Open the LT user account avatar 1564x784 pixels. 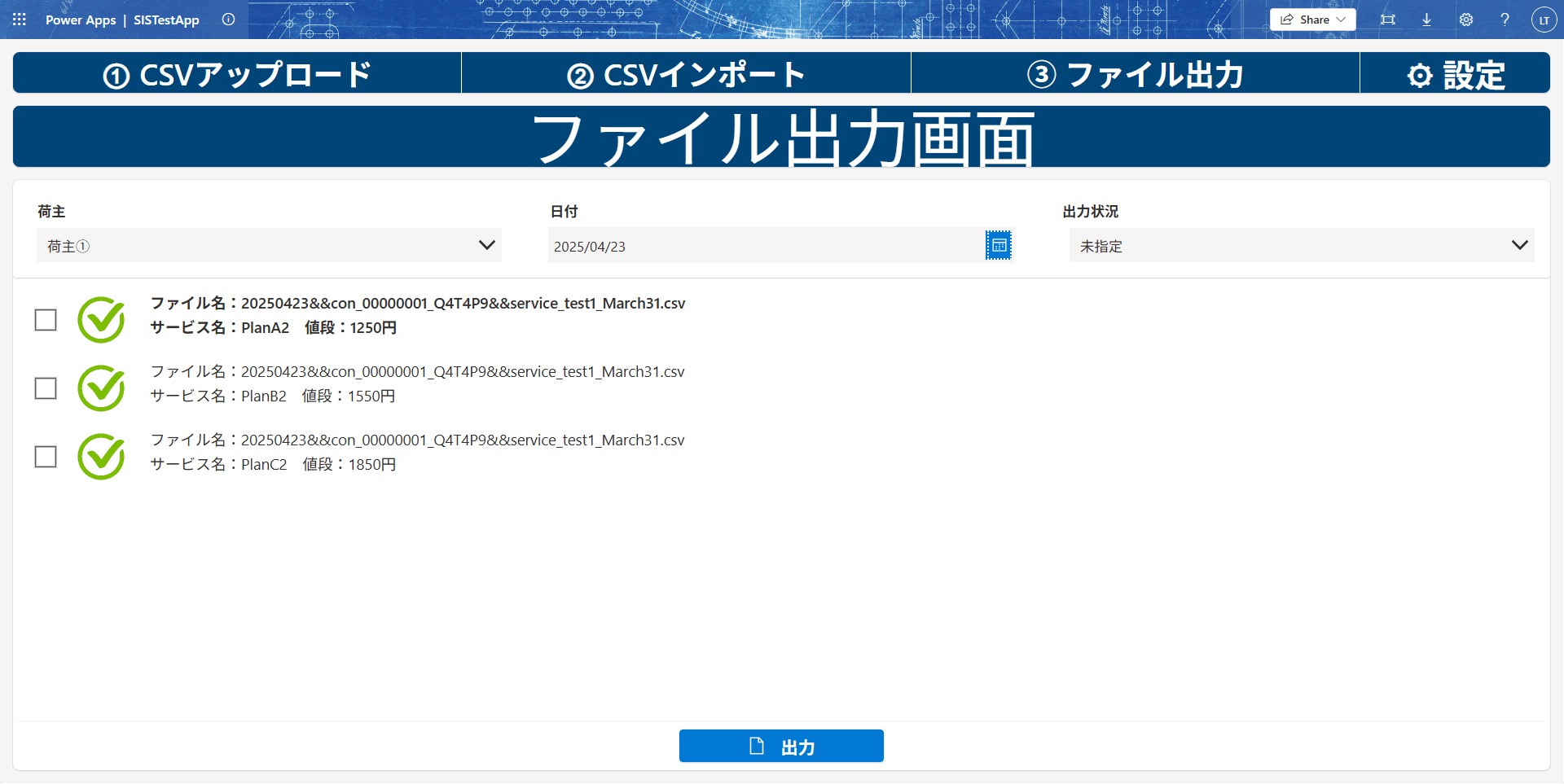(x=1544, y=20)
